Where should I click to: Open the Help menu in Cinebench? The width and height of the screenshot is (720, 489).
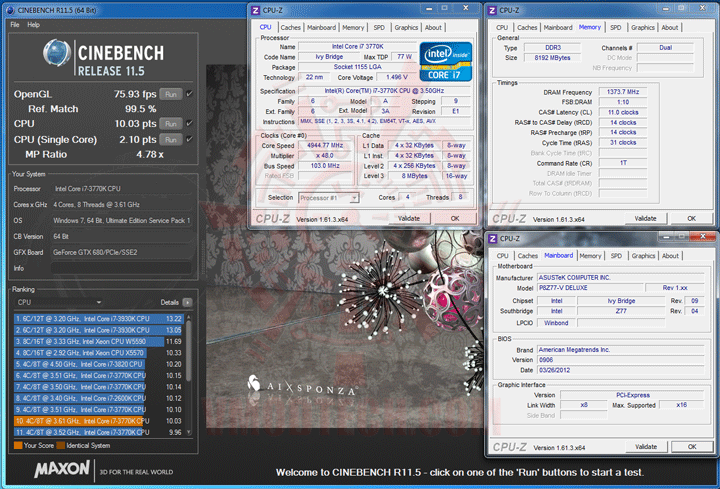tap(34, 25)
